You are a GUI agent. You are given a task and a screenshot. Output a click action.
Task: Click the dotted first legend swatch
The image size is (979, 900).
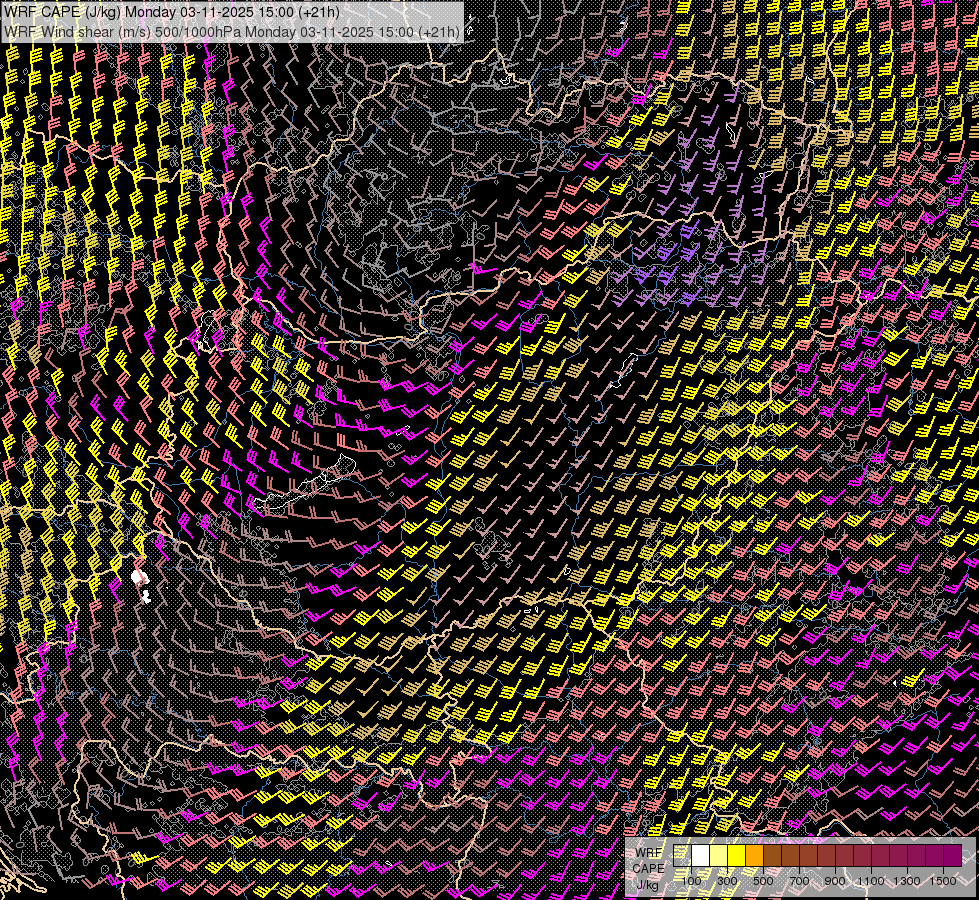click(x=683, y=856)
